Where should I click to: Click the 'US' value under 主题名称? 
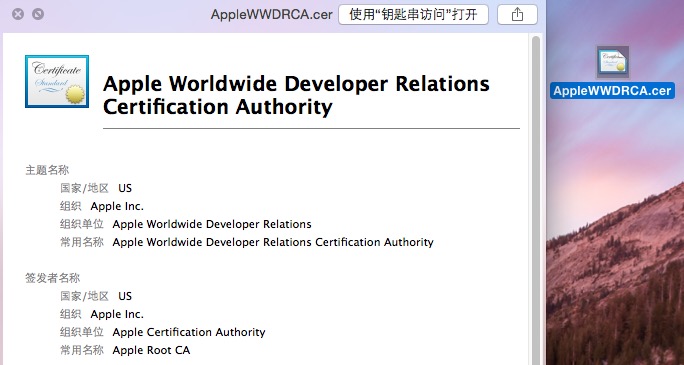click(125, 188)
